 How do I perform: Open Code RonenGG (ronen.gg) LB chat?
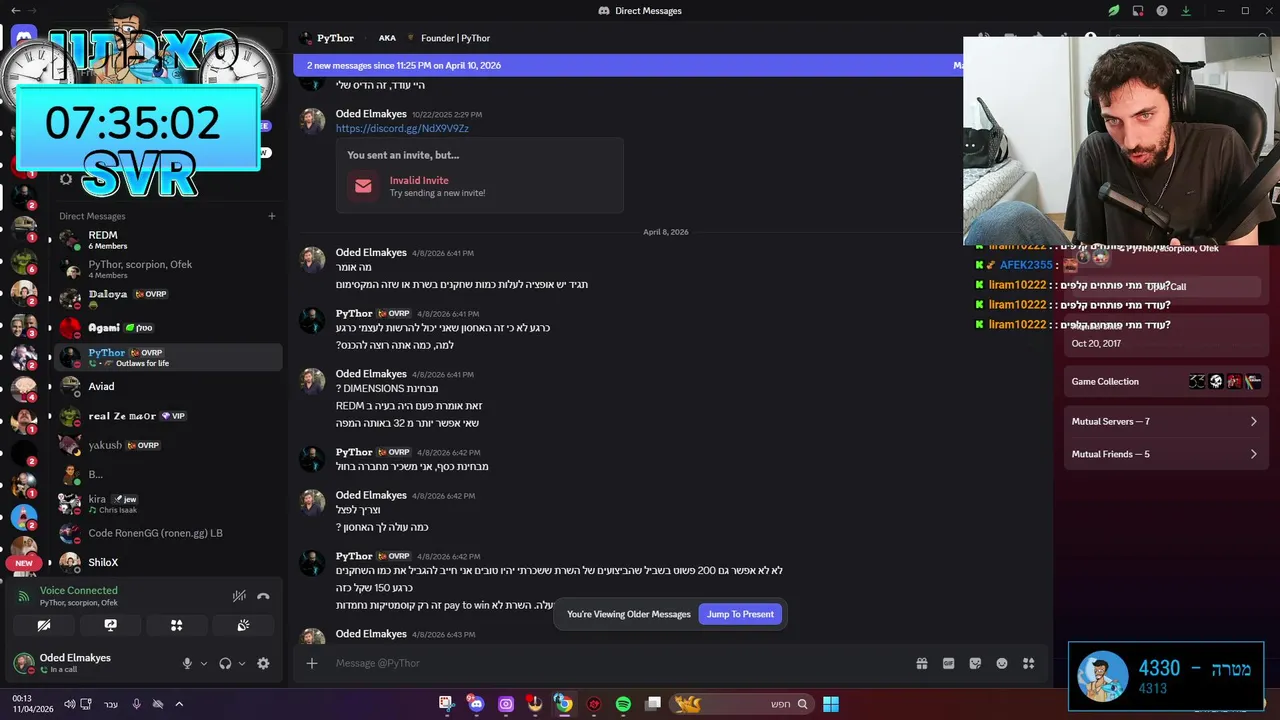coord(168,533)
